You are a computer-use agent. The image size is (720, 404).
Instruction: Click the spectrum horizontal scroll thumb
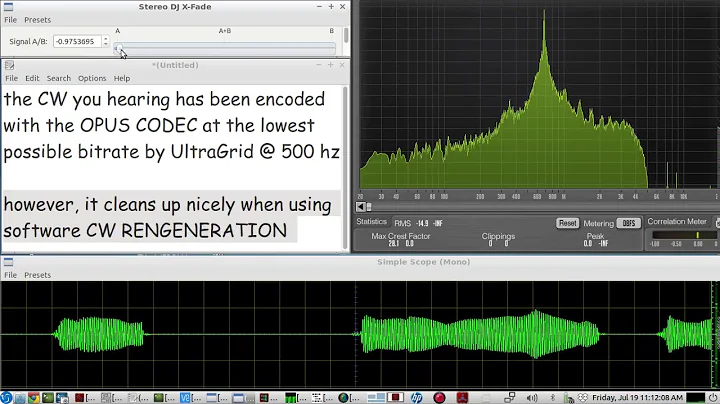[x=368, y=207]
